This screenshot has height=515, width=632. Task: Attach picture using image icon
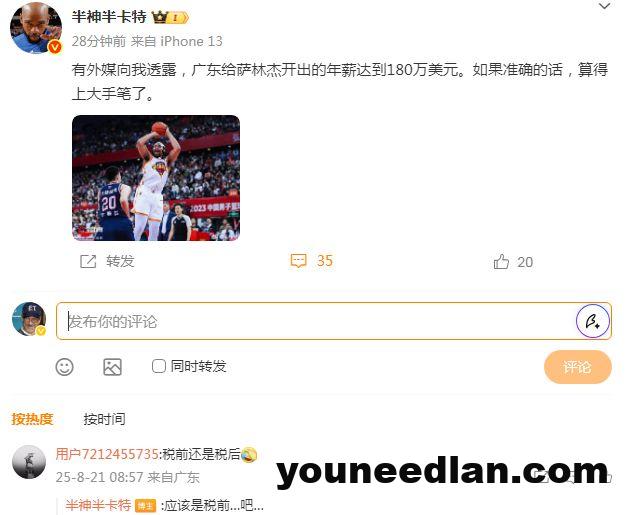click(x=112, y=367)
